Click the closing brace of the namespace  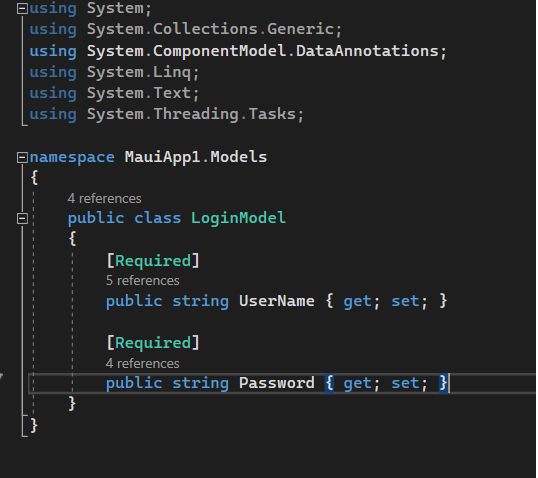(x=34, y=426)
